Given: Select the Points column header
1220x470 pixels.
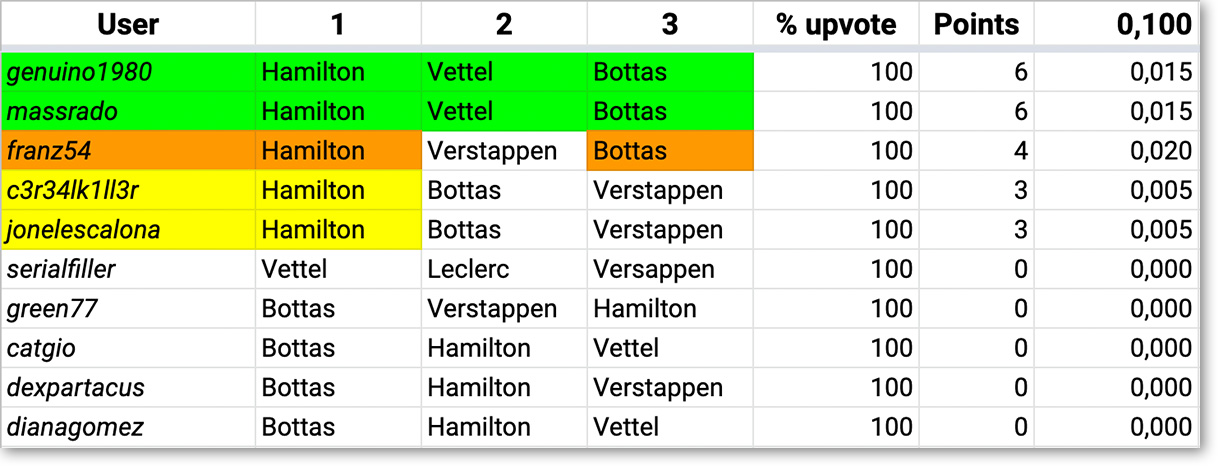Looking at the screenshot, I should click(977, 26).
